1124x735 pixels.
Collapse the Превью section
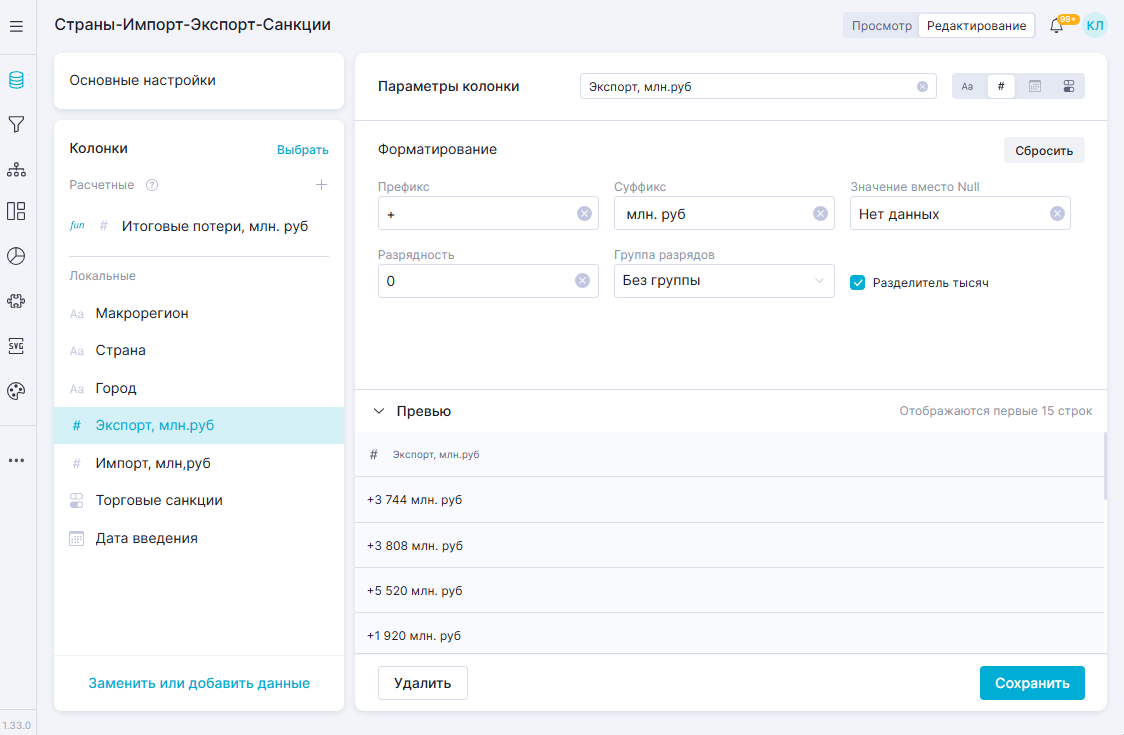[379, 411]
